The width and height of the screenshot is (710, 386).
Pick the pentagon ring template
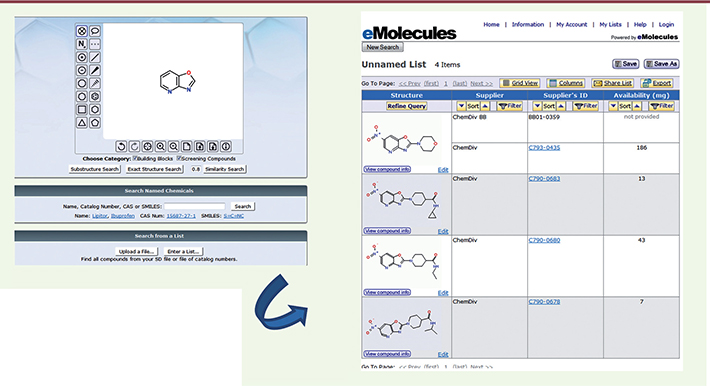tap(95, 123)
